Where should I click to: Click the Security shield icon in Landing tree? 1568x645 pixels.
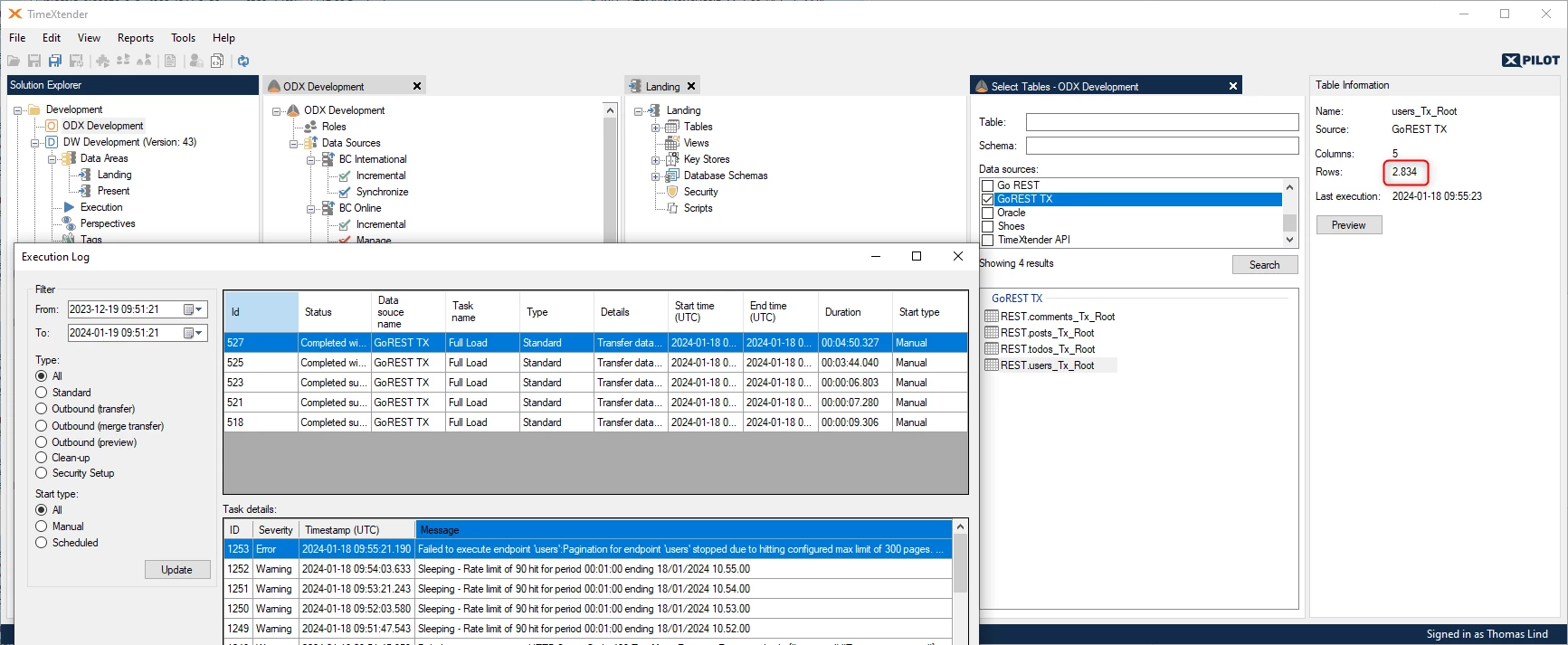point(672,192)
